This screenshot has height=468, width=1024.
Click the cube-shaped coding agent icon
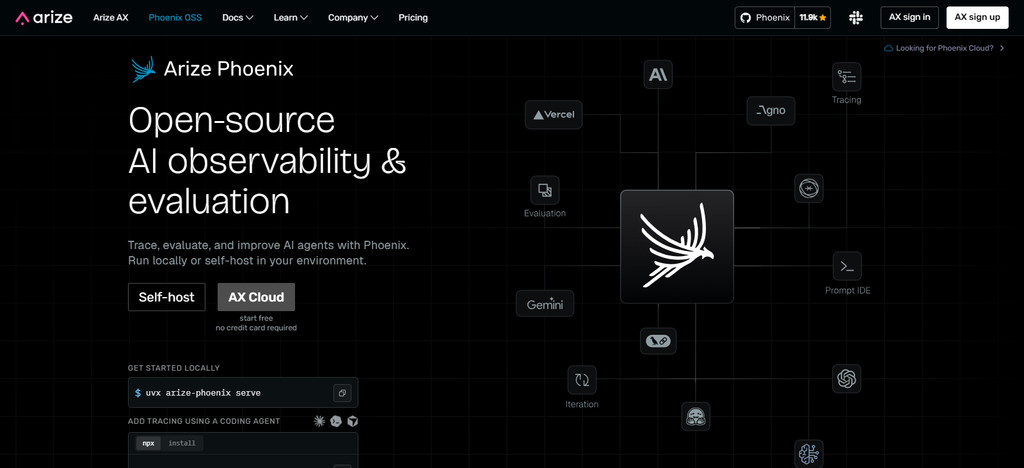[x=353, y=421]
